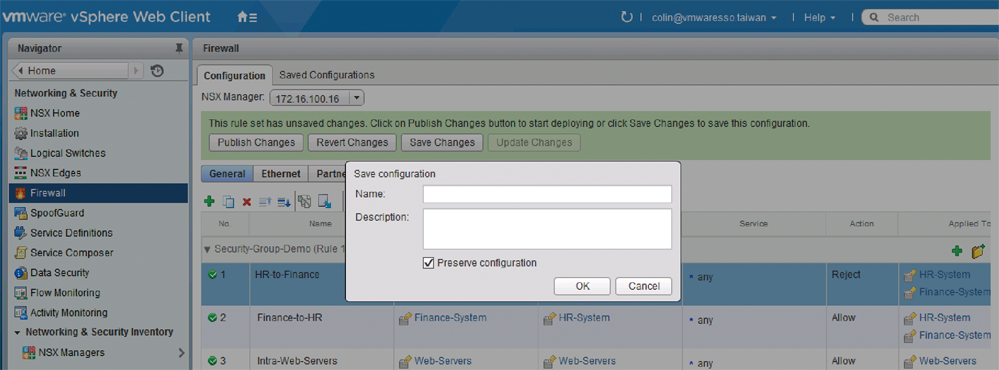Select Firewall in the Navigator
This screenshot has height=370, width=999.
[x=99, y=193]
